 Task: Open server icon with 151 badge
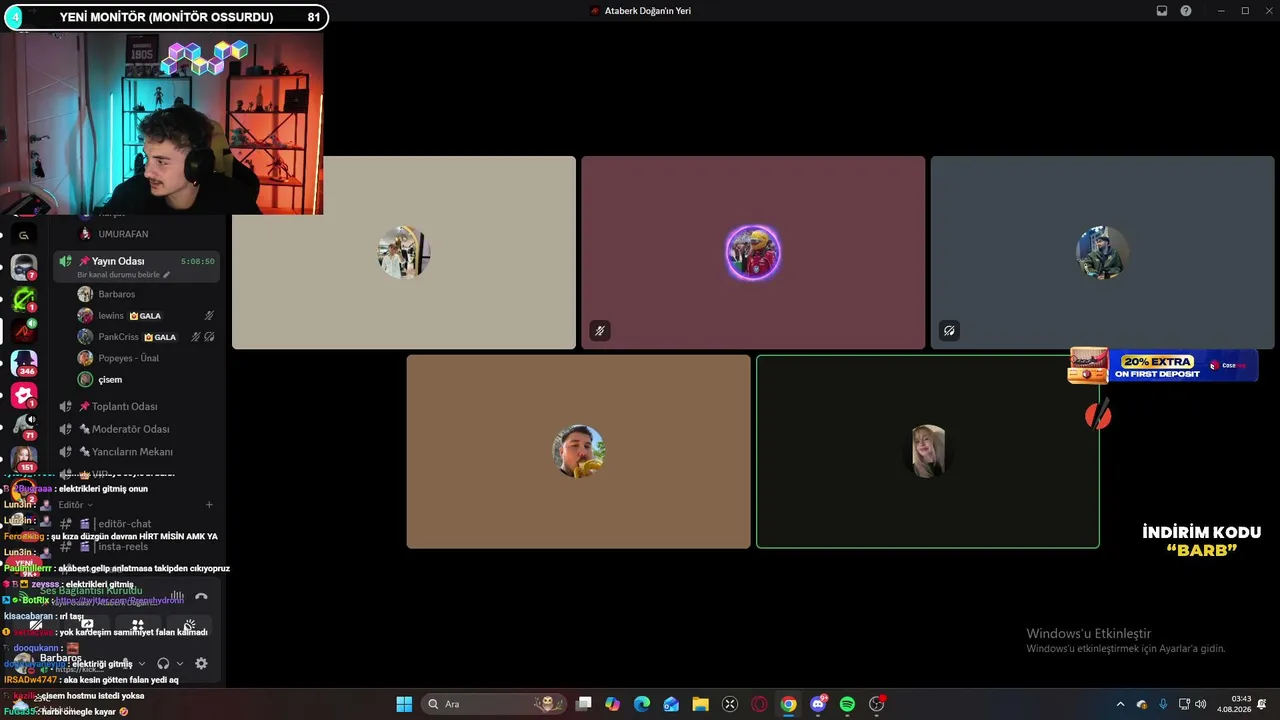(x=24, y=458)
